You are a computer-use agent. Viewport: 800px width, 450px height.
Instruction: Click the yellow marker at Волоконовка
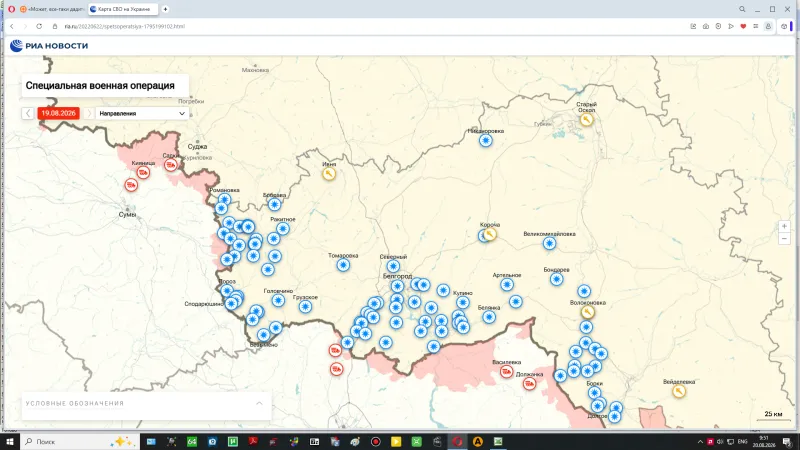pyautogui.click(x=587, y=312)
